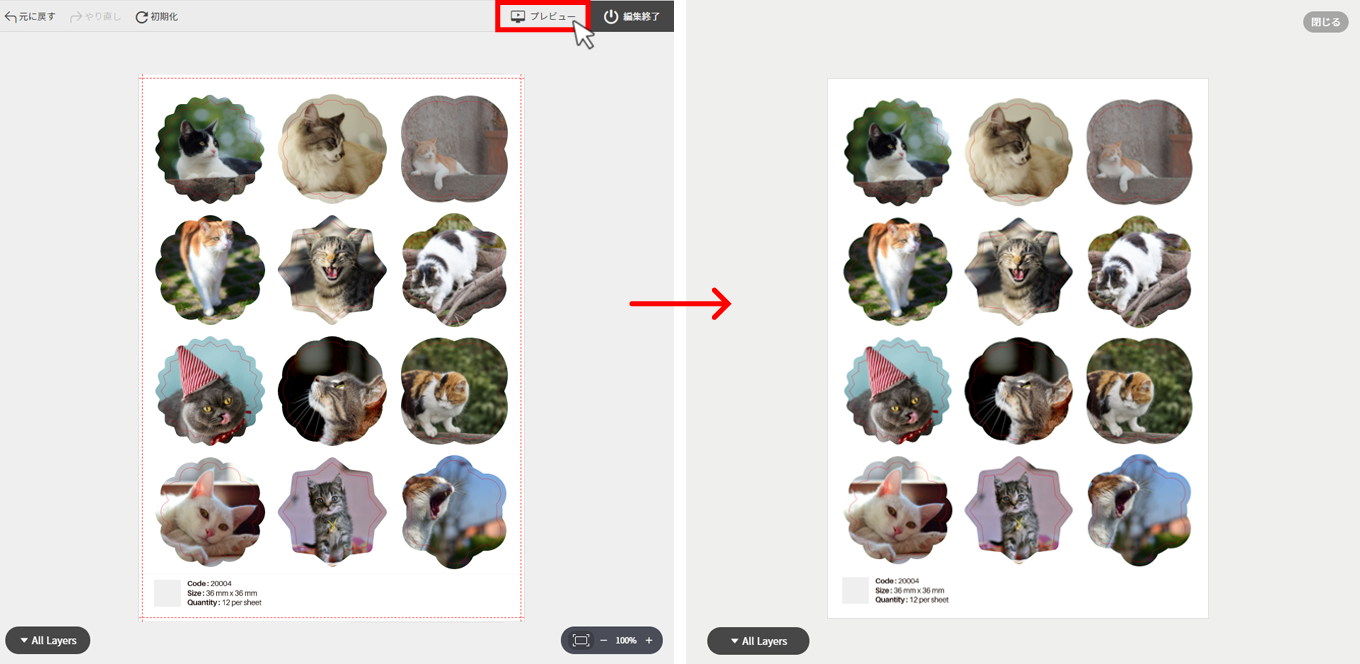
Task: Select the yawning cat sticker with blue sky
Action: [x=455, y=511]
